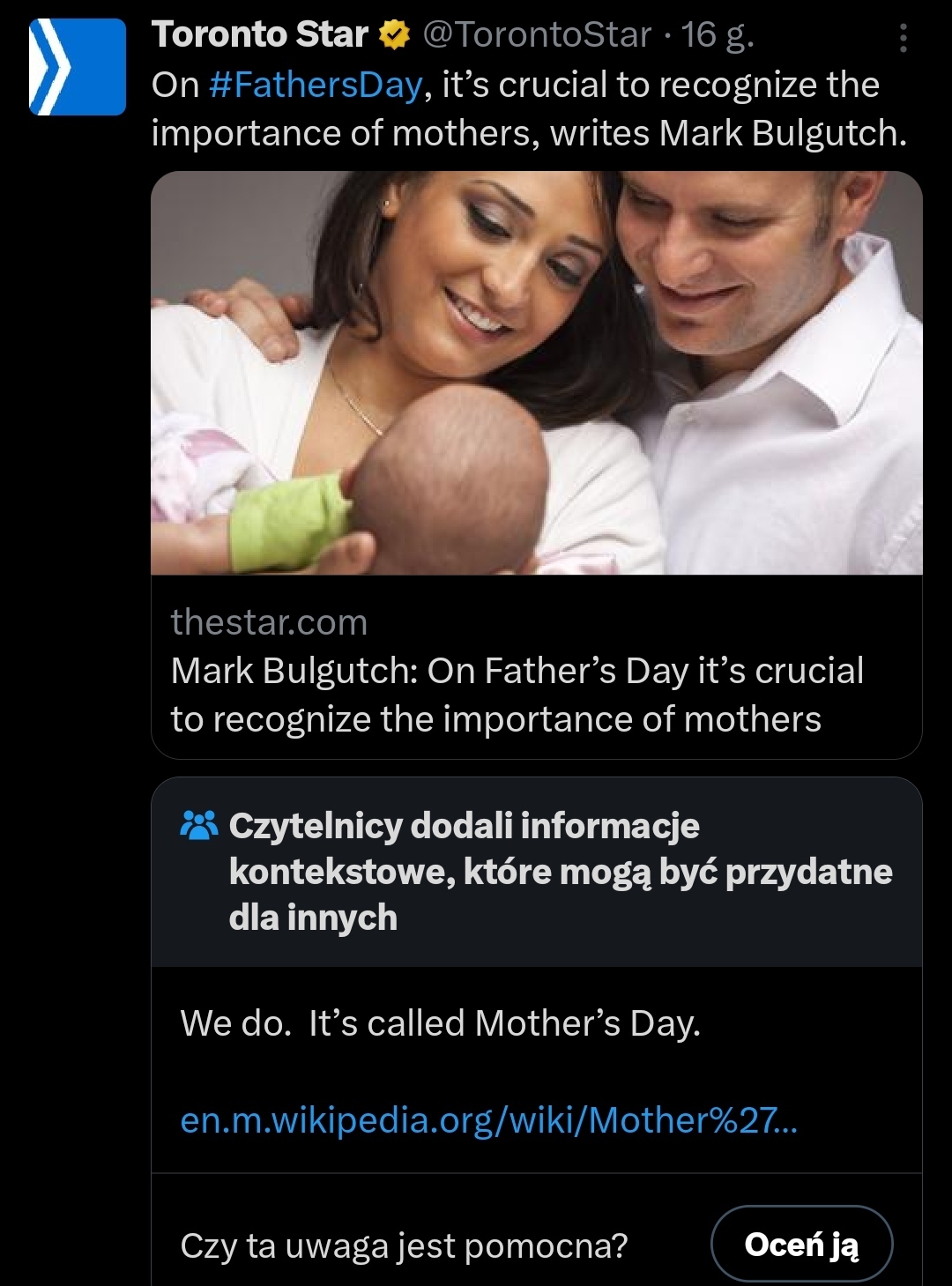Open the #FathersDay hashtag

[316, 85]
